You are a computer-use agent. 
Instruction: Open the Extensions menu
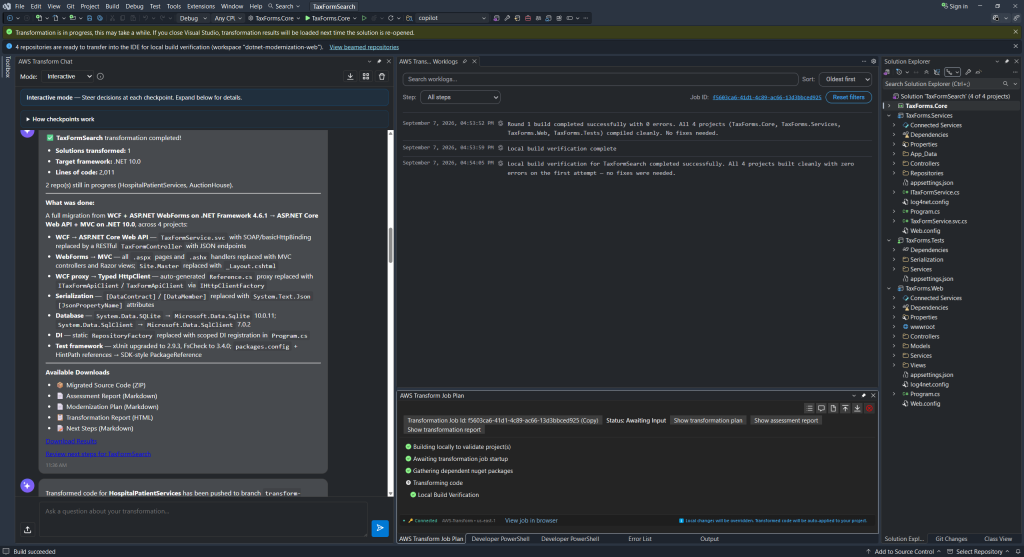click(200, 7)
